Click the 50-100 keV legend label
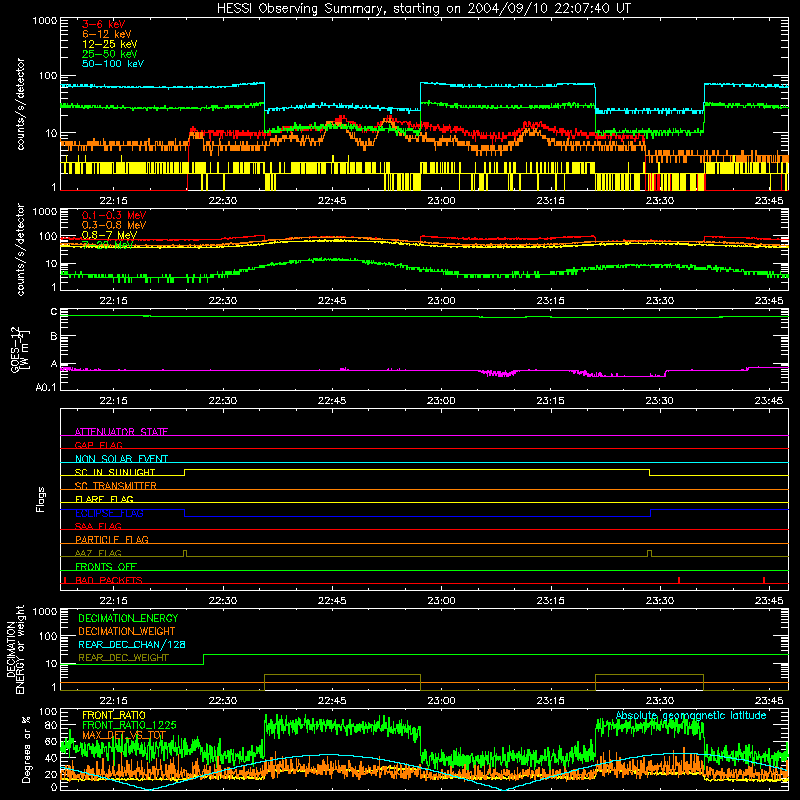 [x=112, y=64]
